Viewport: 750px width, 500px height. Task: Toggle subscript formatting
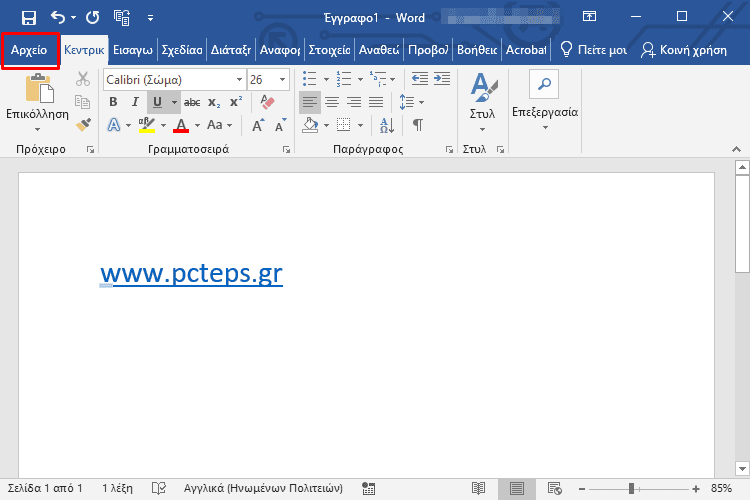coord(214,102)
